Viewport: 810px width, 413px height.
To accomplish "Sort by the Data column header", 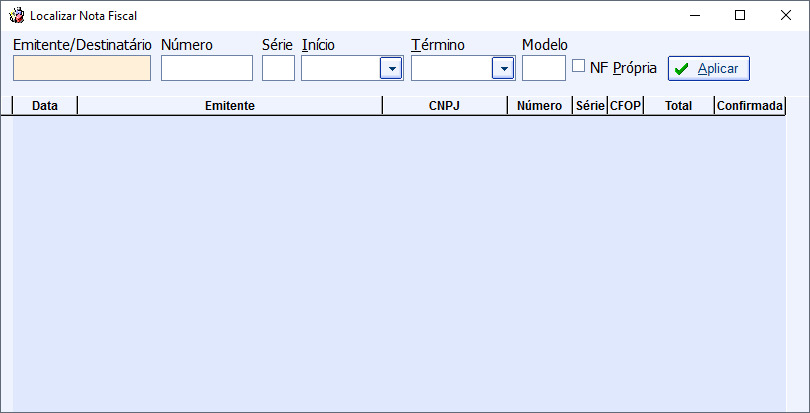I will pos(45,105).
